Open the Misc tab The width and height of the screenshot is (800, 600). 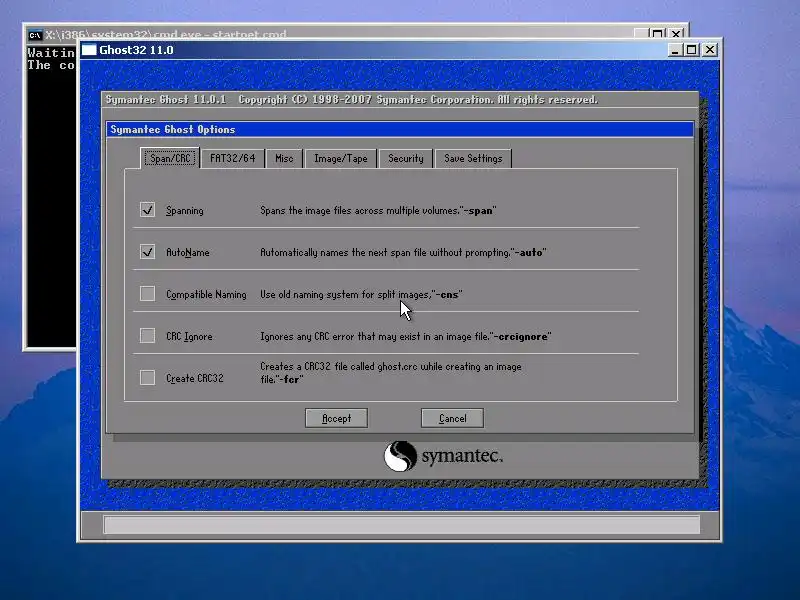[284, 158]
